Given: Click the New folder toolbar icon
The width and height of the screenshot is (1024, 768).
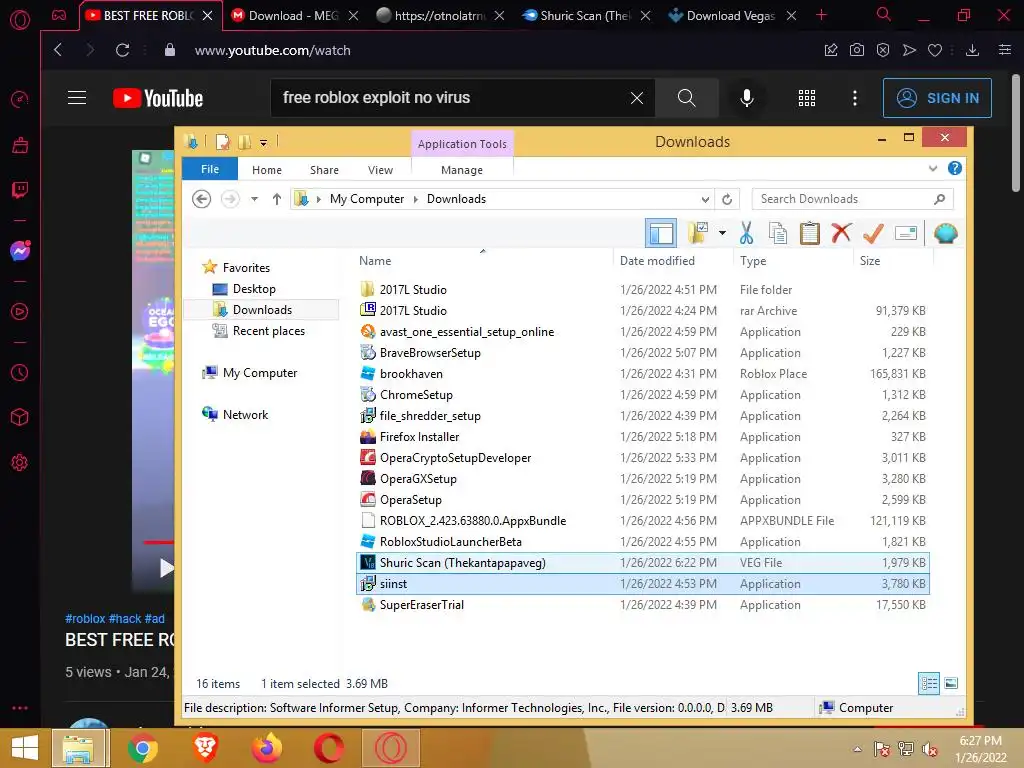Looking at the screenshot, I should pos(698,232).
